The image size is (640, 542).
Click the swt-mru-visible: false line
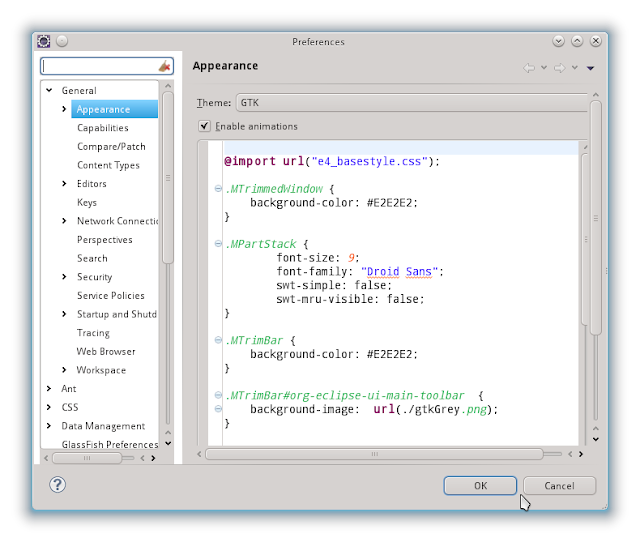(350, 299)
